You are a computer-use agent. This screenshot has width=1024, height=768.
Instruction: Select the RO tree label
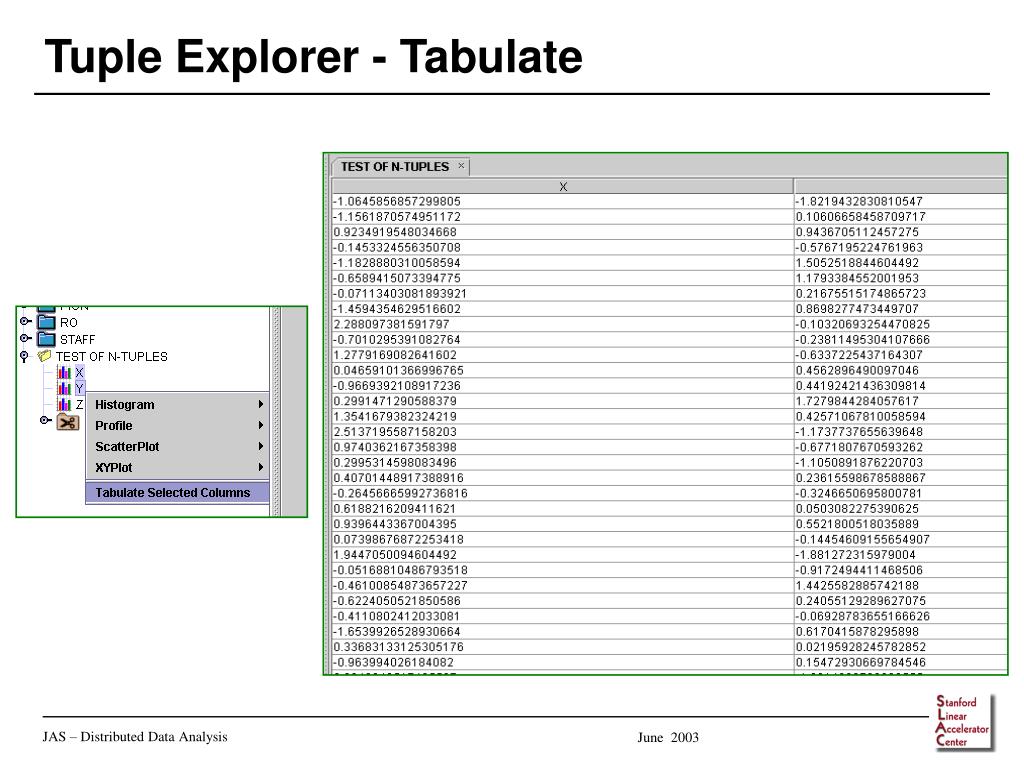tap(69, 323)
